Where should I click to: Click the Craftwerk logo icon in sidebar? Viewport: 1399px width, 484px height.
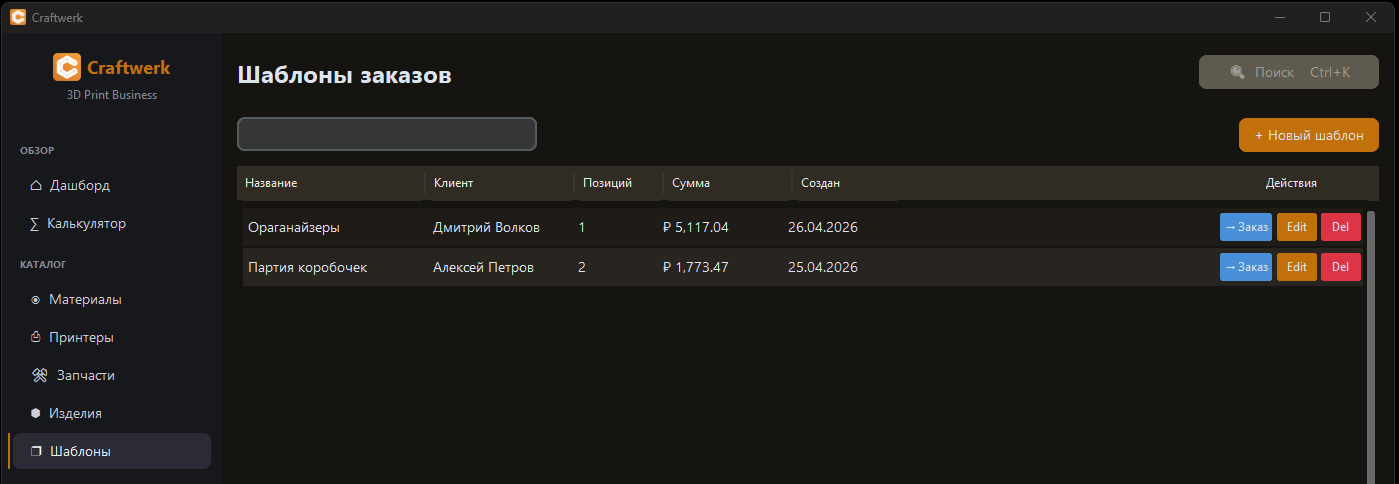point(67,67)
